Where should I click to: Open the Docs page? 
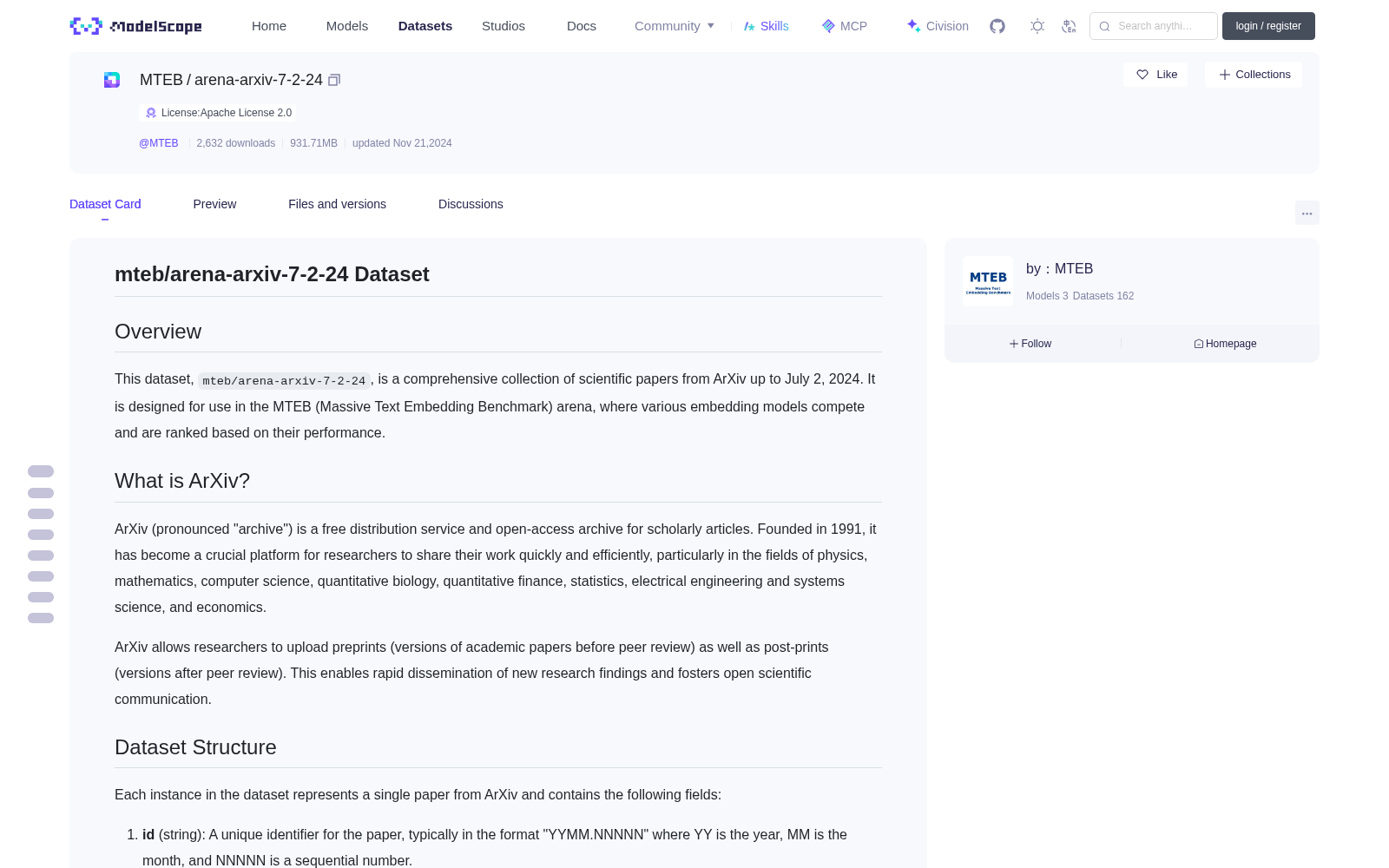(x=582, y=26)
